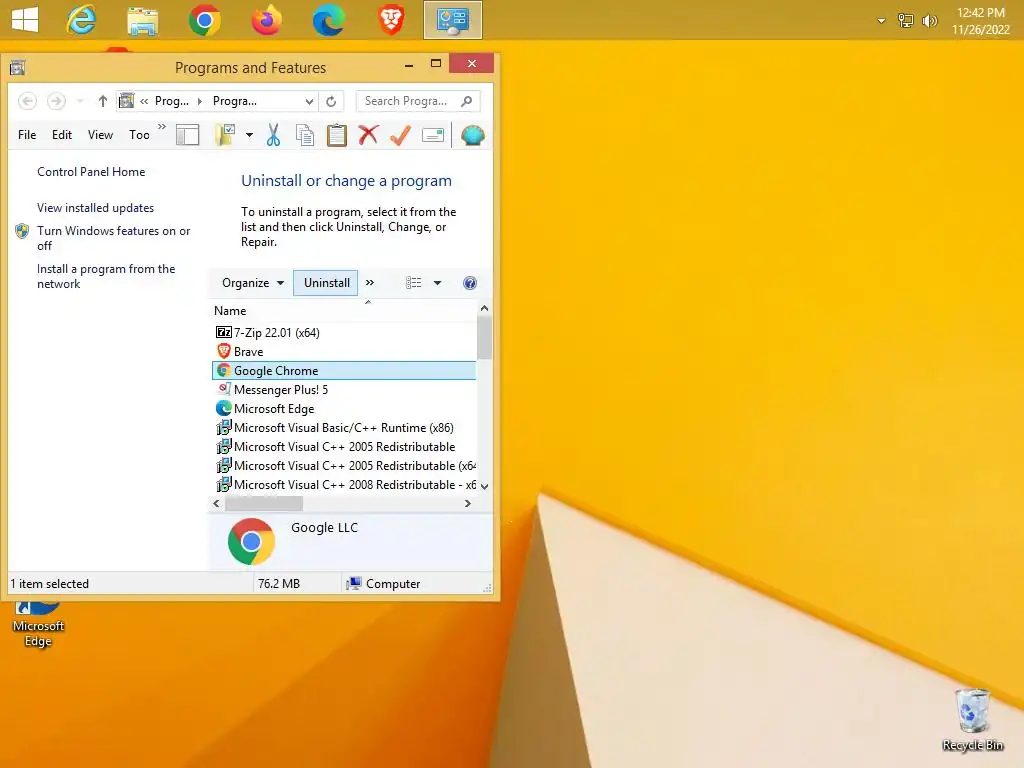Show more command bar options chevron

(x=370, y=283)
